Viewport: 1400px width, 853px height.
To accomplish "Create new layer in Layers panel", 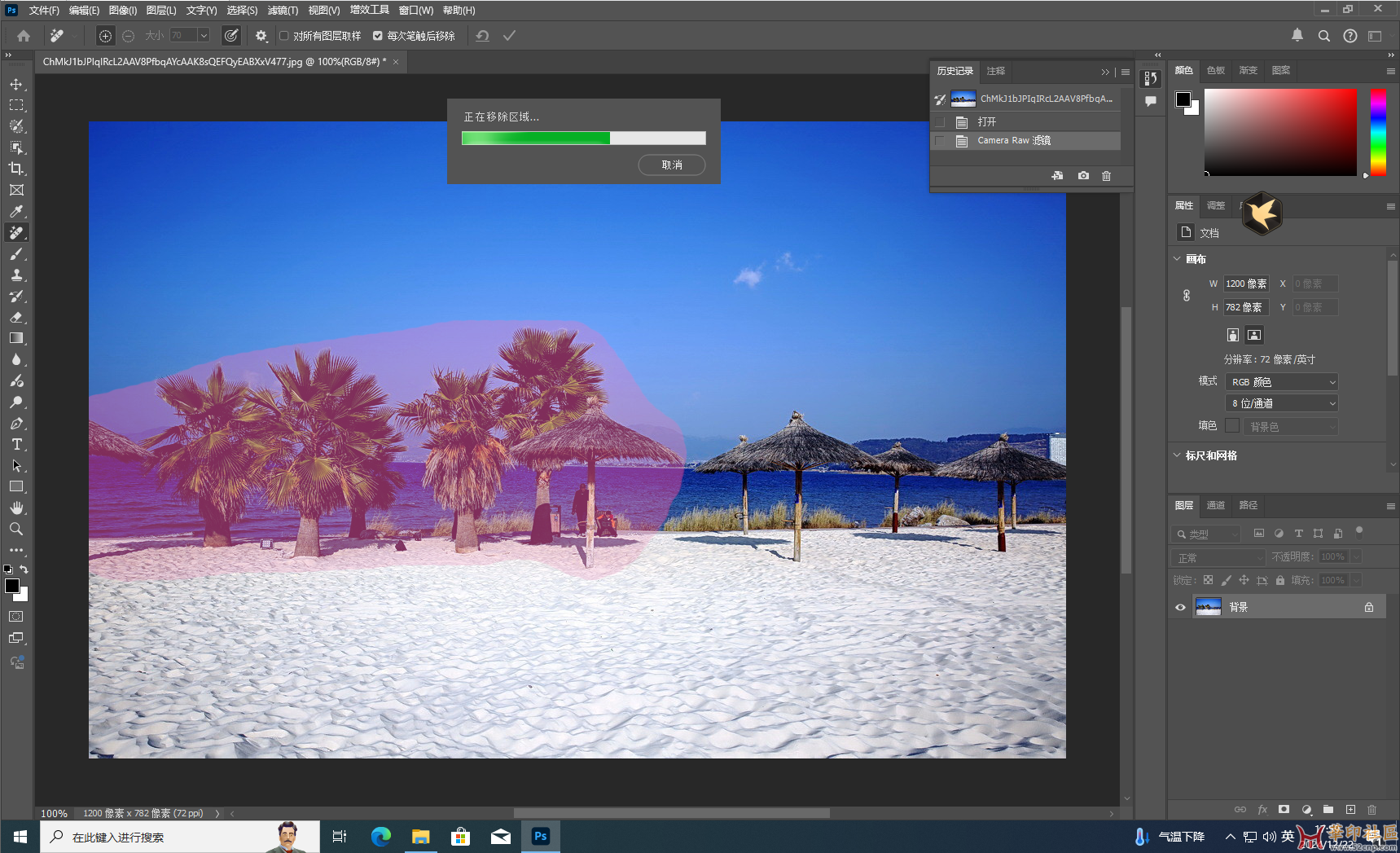I will 1350,809.
